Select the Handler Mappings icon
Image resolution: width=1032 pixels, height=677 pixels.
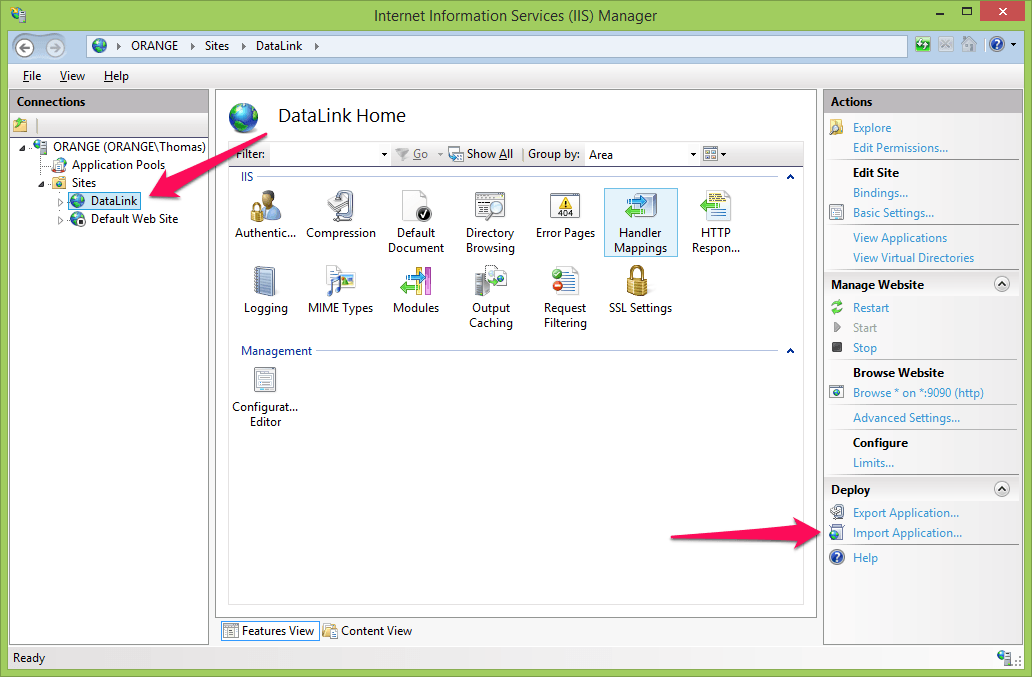click(x=640, y=222)
